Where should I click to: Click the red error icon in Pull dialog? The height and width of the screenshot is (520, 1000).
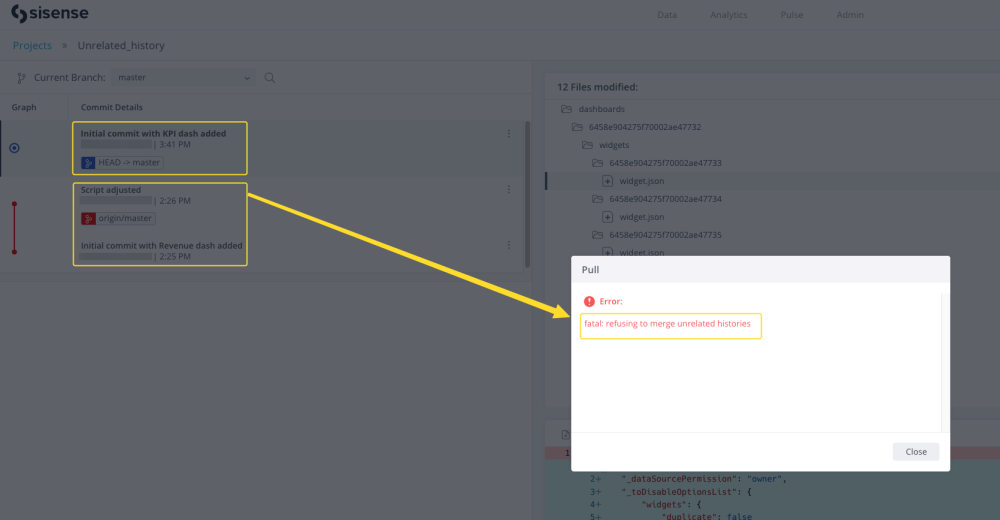(x=589, y=301)
